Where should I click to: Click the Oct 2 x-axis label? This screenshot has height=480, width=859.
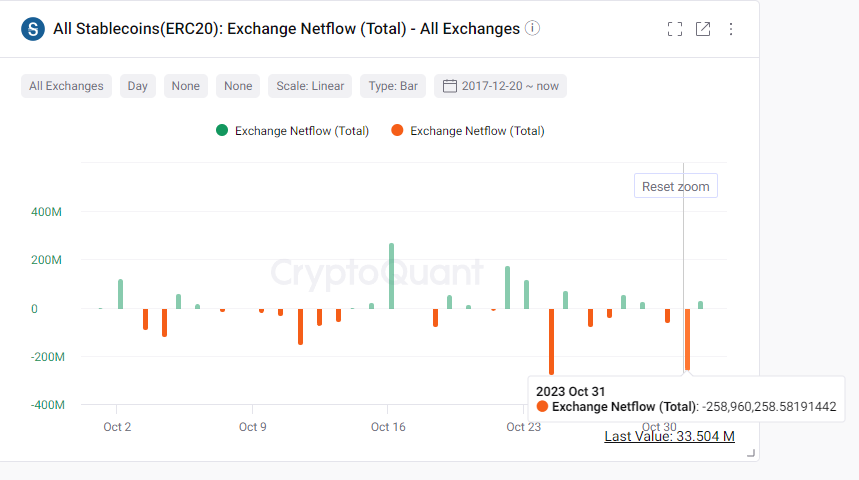117,427
